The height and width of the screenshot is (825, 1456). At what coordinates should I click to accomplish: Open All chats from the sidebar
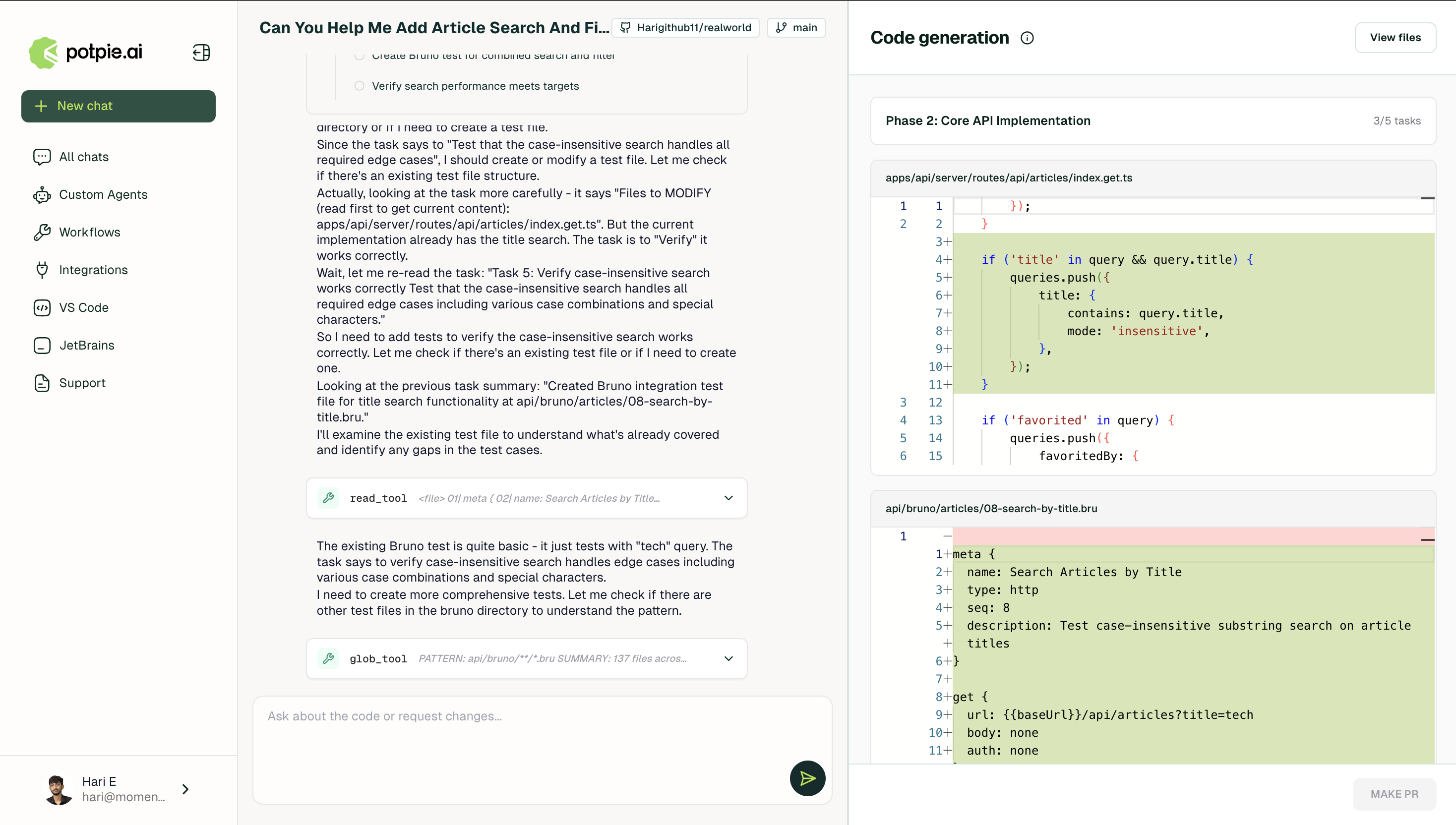83,156
